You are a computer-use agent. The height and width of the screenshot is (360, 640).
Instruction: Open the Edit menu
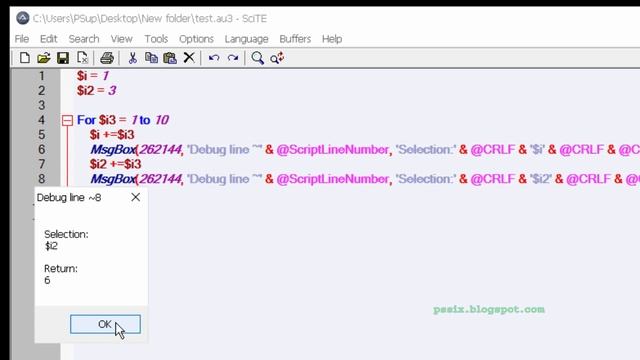tap(49, 39)
